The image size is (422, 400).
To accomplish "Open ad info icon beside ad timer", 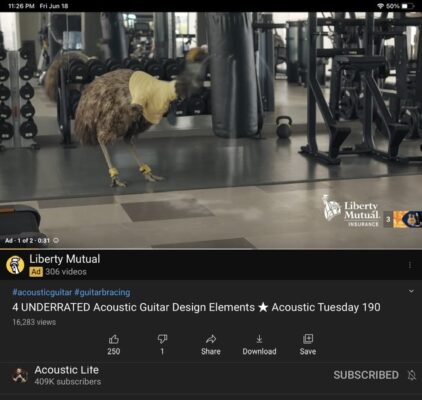I will 56,240.
